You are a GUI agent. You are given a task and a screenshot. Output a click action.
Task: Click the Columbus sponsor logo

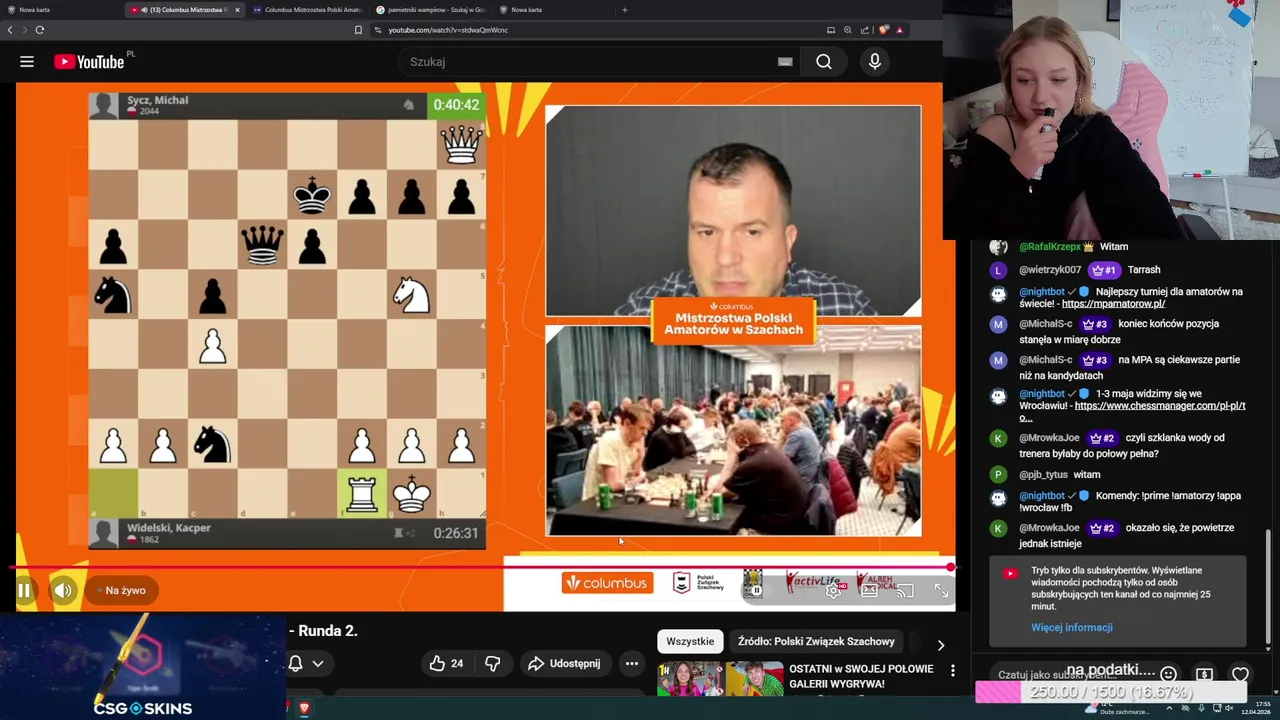click(607, 583)
